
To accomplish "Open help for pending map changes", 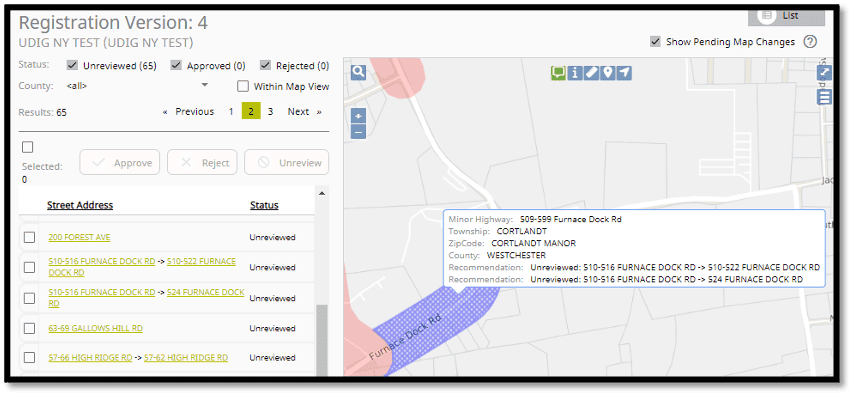I will click(810, 42).
